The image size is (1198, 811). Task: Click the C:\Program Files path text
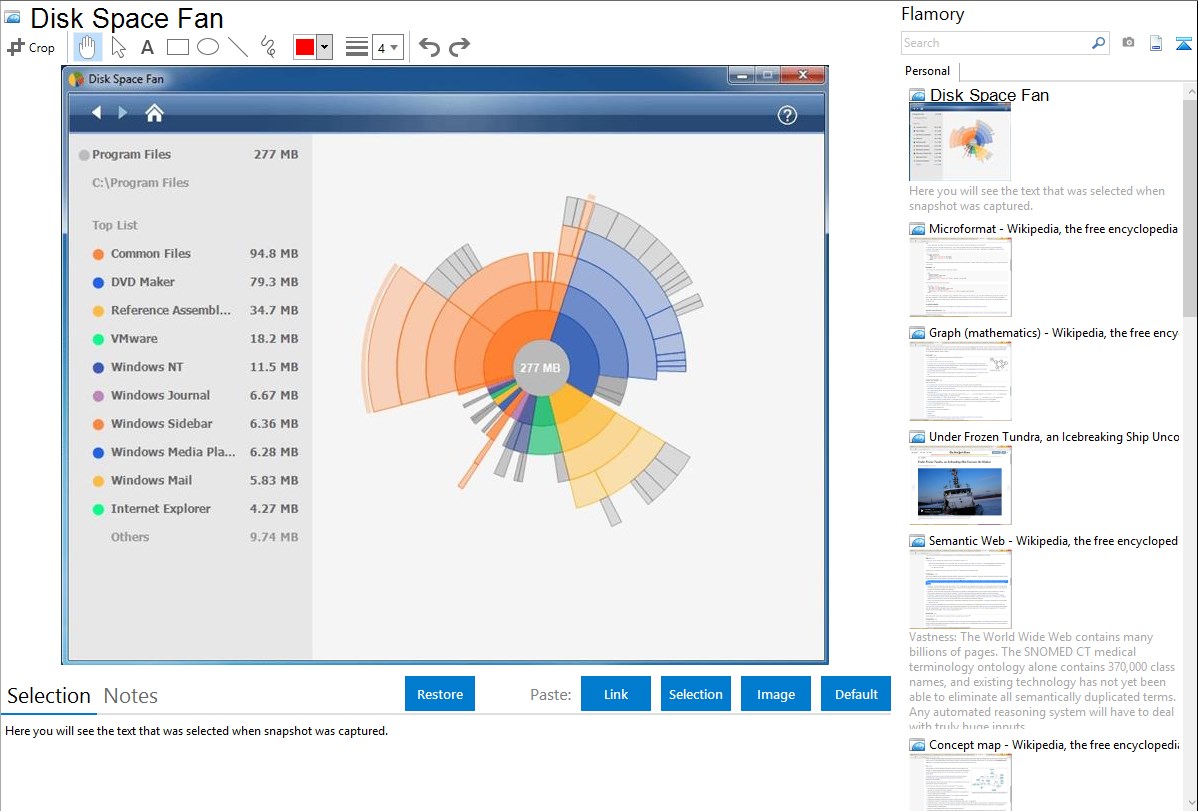(141, 183)
